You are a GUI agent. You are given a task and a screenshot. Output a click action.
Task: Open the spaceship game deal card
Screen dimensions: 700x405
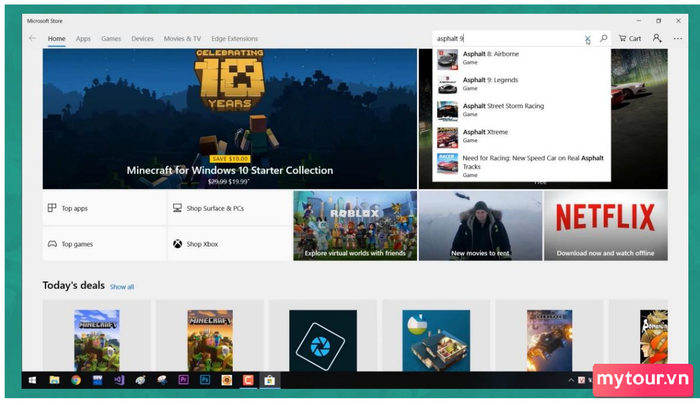click(549, 336)
